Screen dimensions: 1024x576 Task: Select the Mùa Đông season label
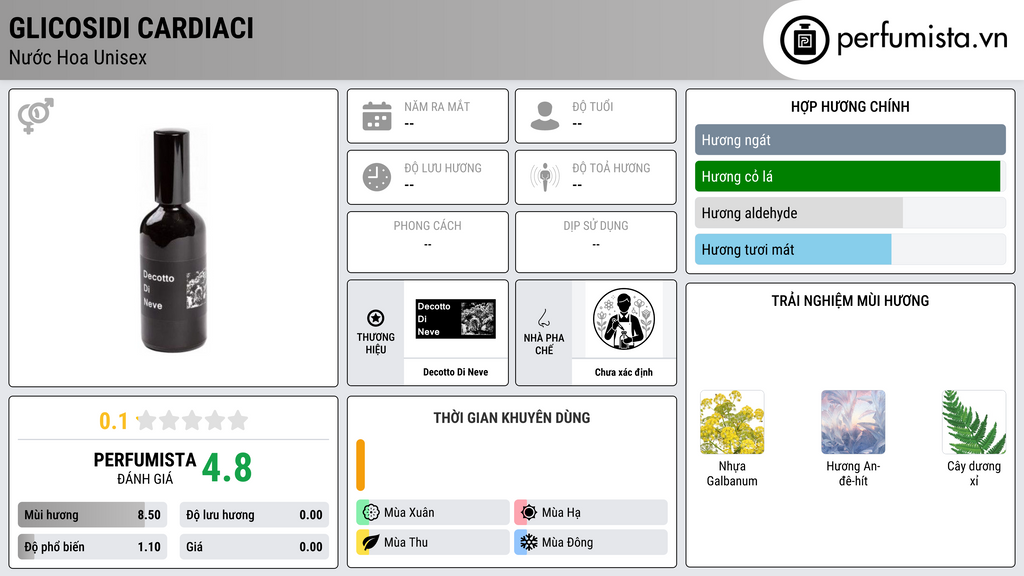(567, 542)
